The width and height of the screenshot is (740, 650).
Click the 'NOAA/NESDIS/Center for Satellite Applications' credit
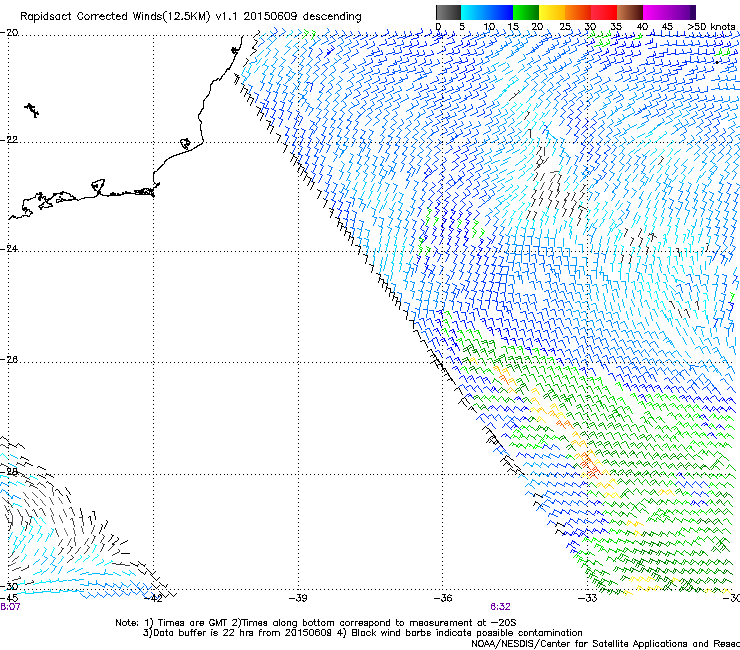click(605, 643)
